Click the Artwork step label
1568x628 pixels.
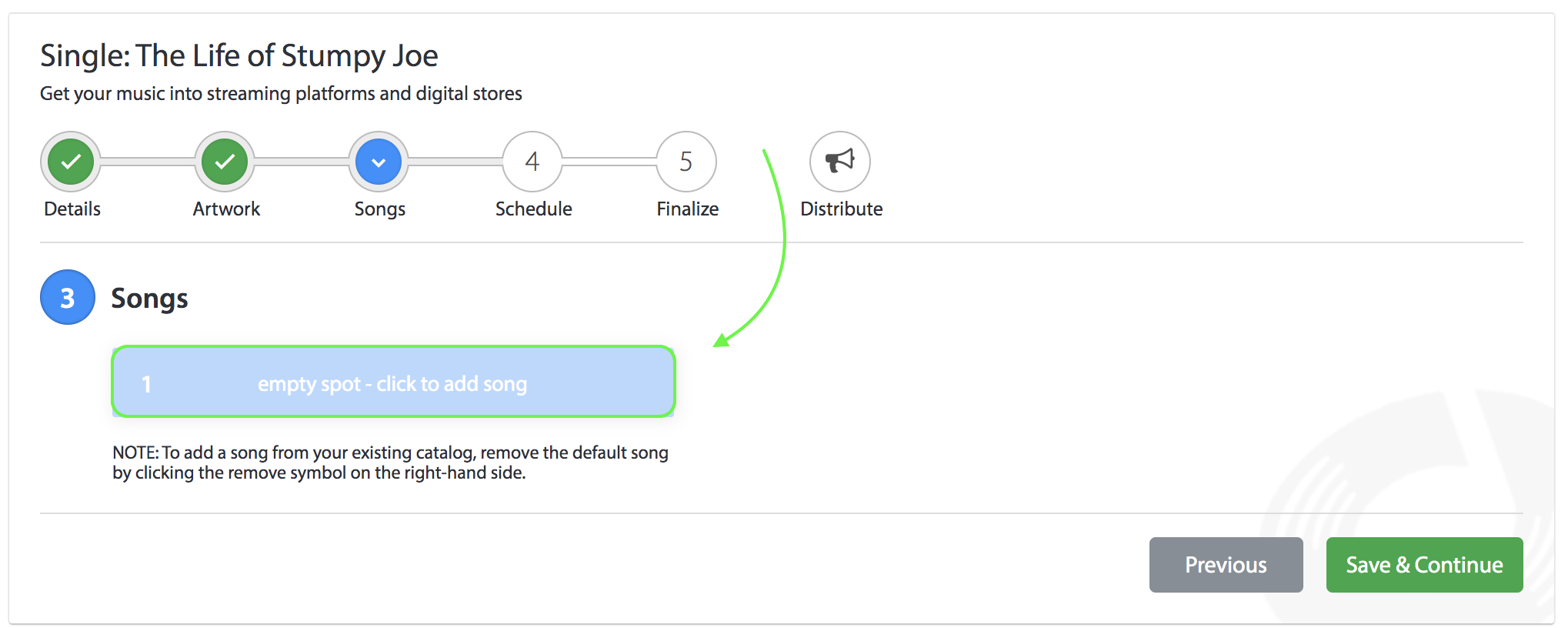tap(226, 209)
